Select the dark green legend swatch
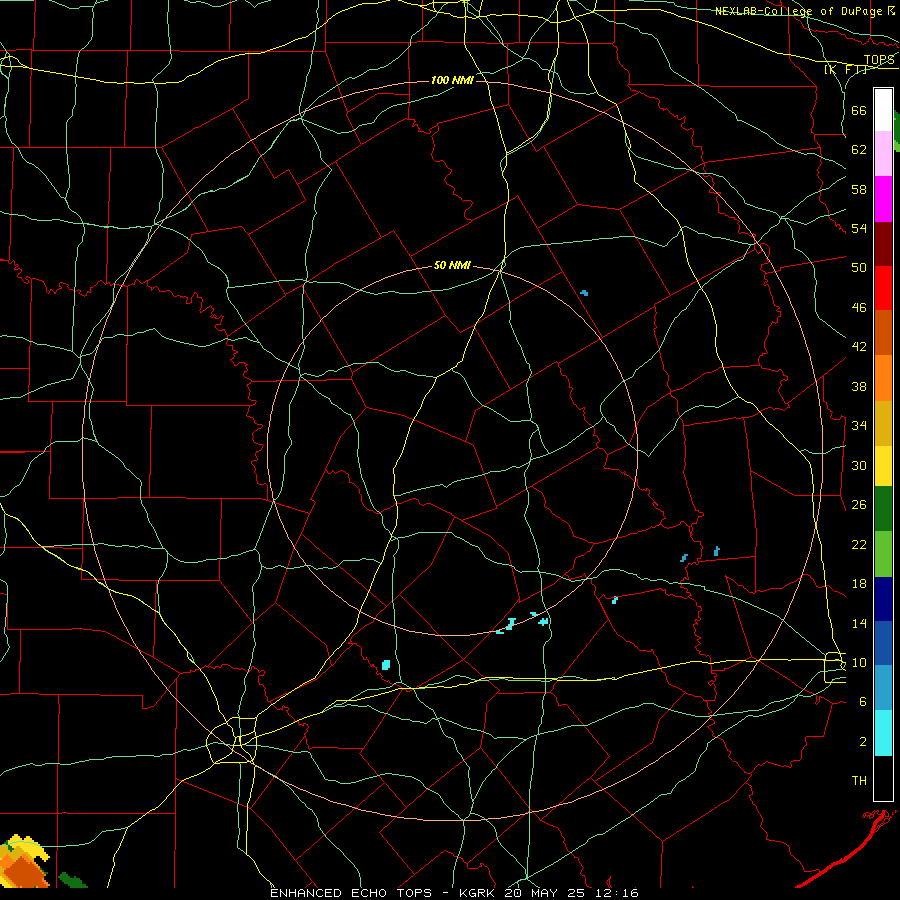 tap(883, 508)
